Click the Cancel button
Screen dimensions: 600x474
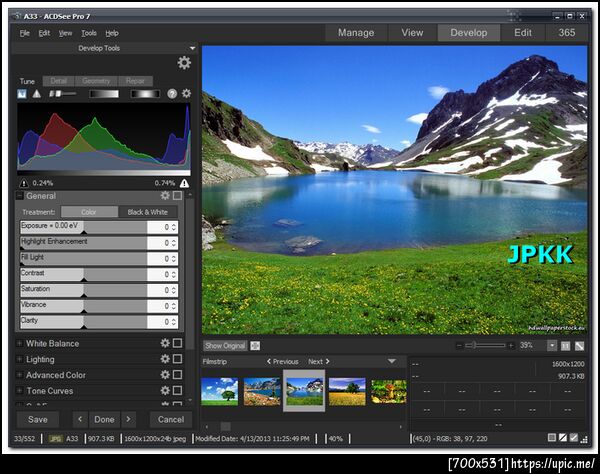(171, 419)
